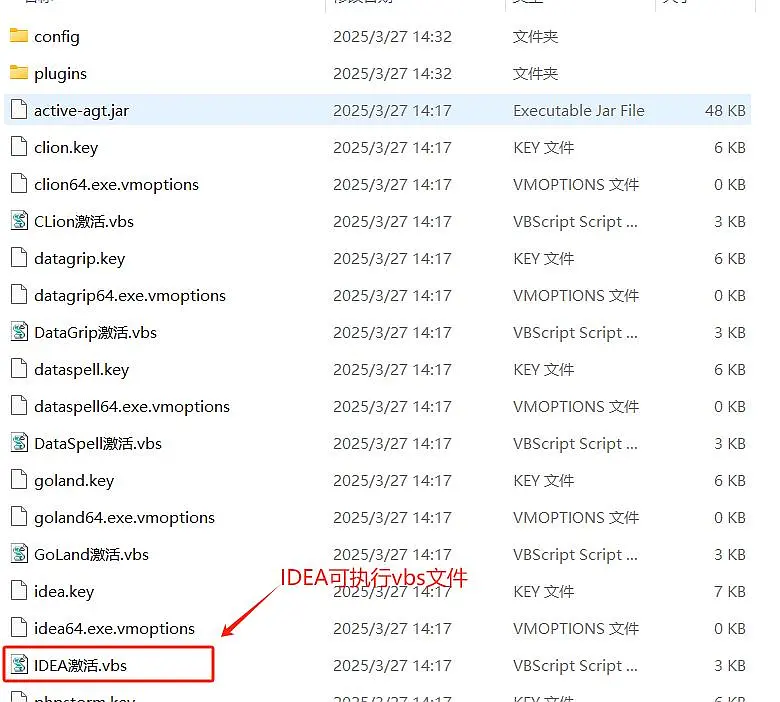Screen dimensions: 780x702
Task: Click the IDEA激活.vbs script icon
Action: (x=19, y=665)
